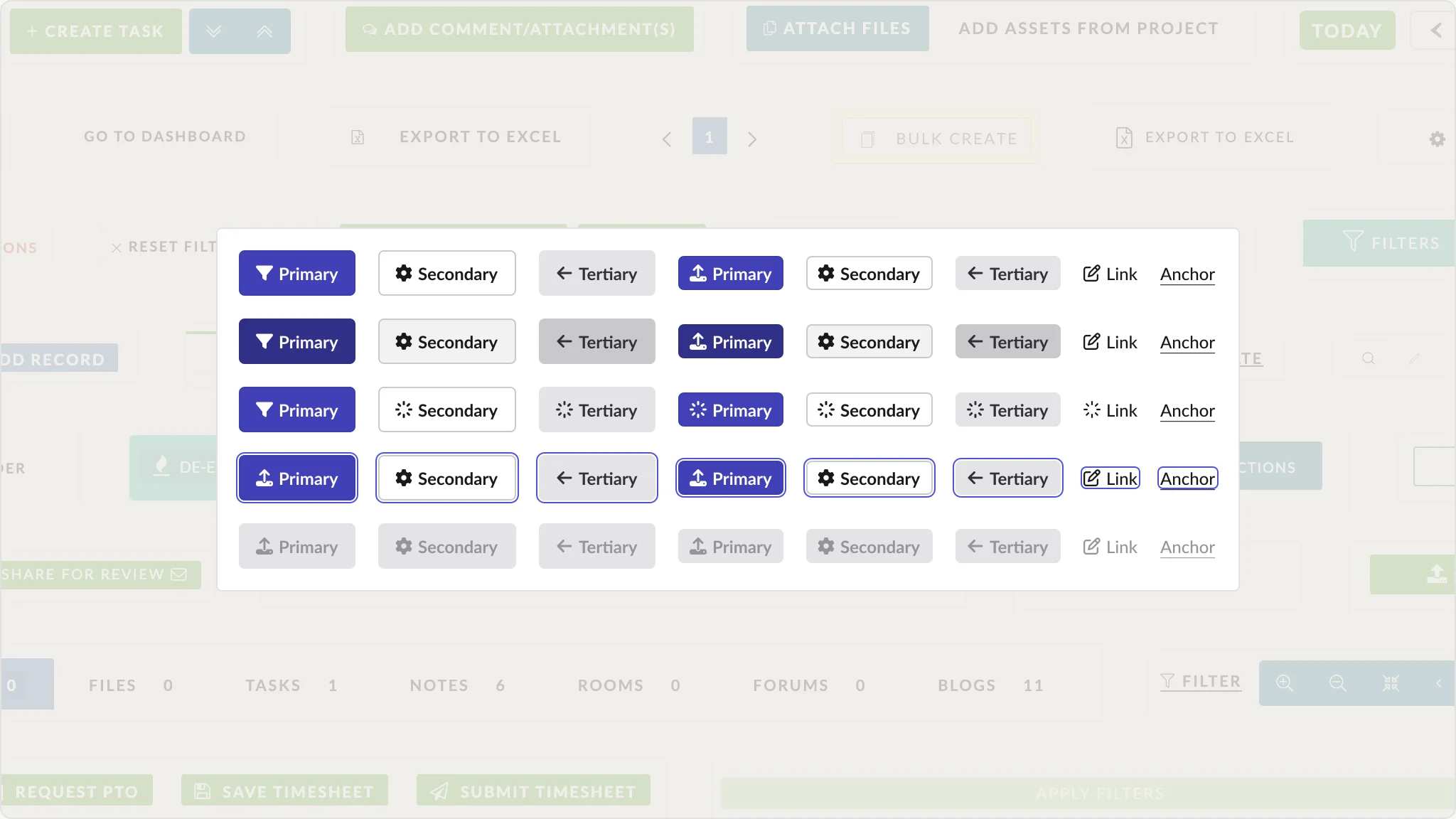This screenshot has height=819, width=1456.
Task: Go to the previous page with the left chevron
Action: [667, 139]
